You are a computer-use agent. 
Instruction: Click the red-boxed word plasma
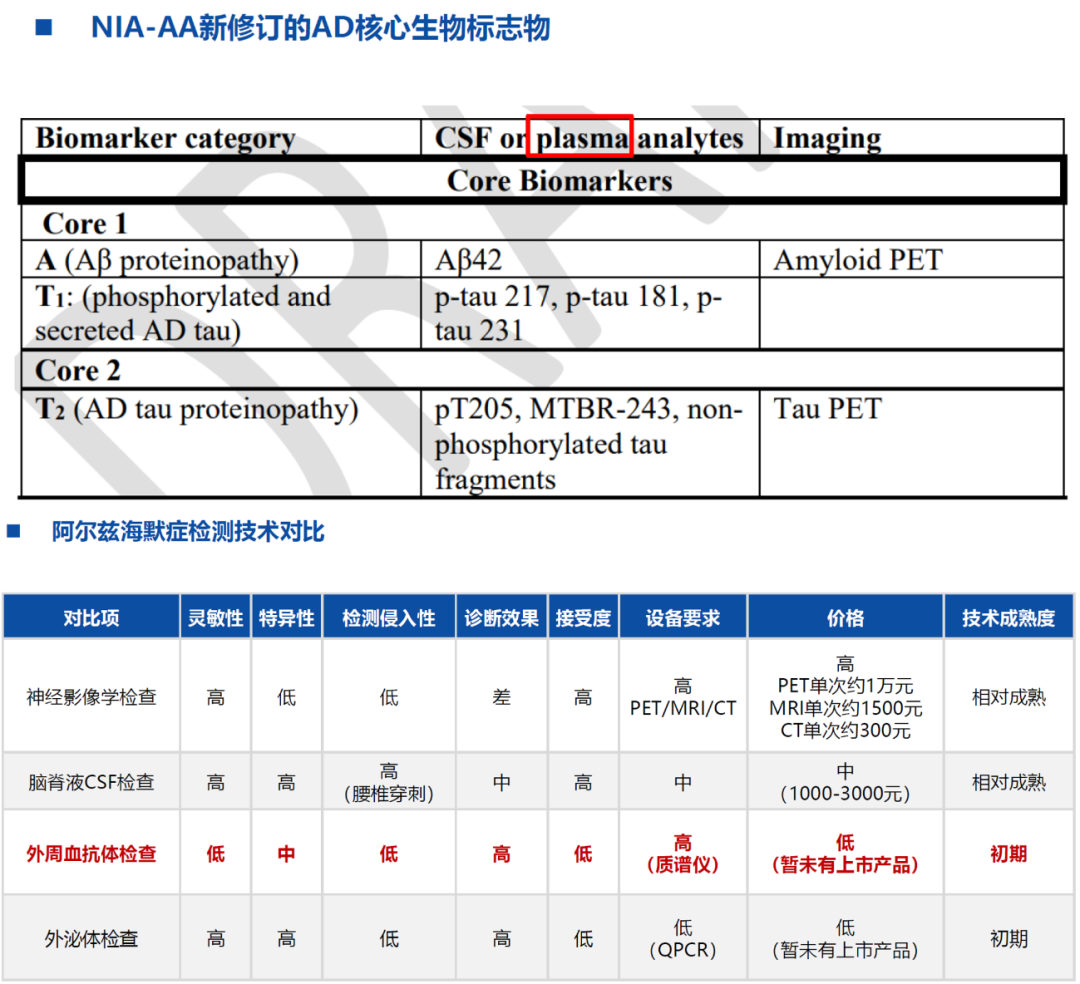[x=580, y=138]
